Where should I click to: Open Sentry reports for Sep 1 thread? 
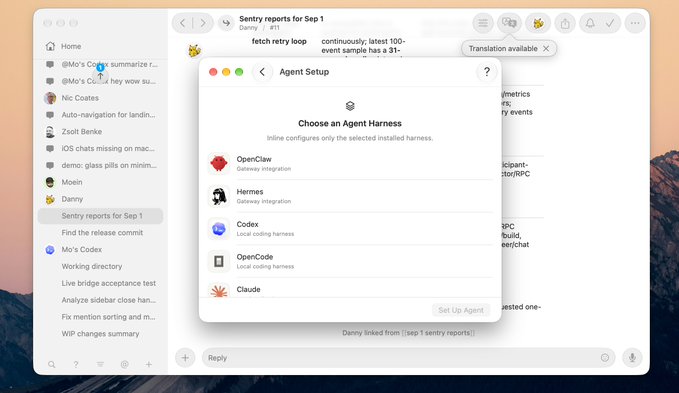pos(100,216)
